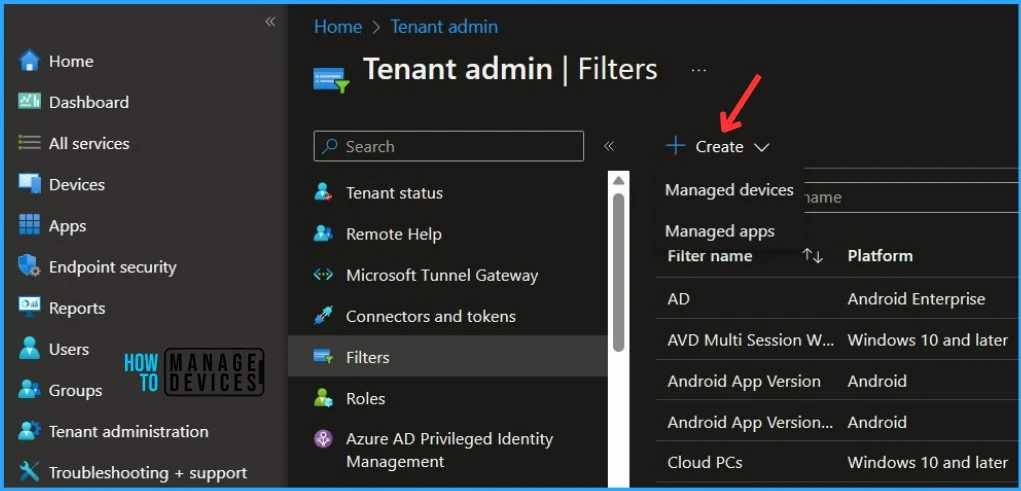Click the Filters header icon beside the title
This screenshot has width=1021, height=491.
(x=332, y=80)
